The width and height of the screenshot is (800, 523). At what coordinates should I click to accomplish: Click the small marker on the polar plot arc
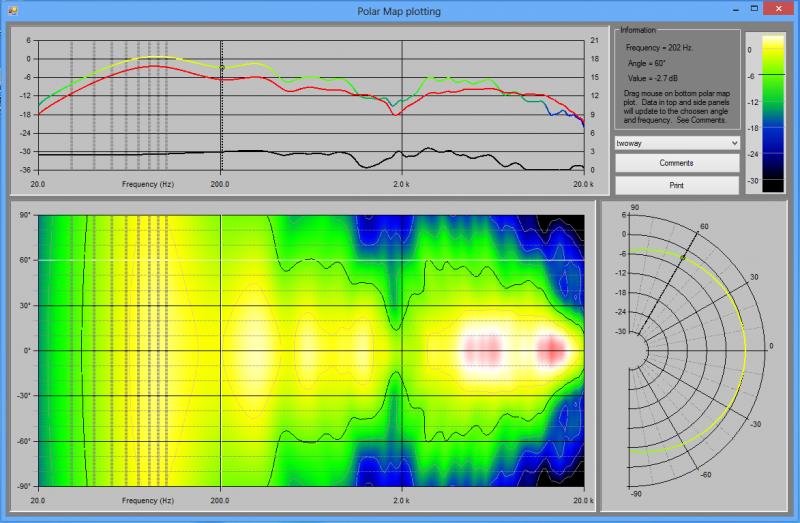coord(683,257)
